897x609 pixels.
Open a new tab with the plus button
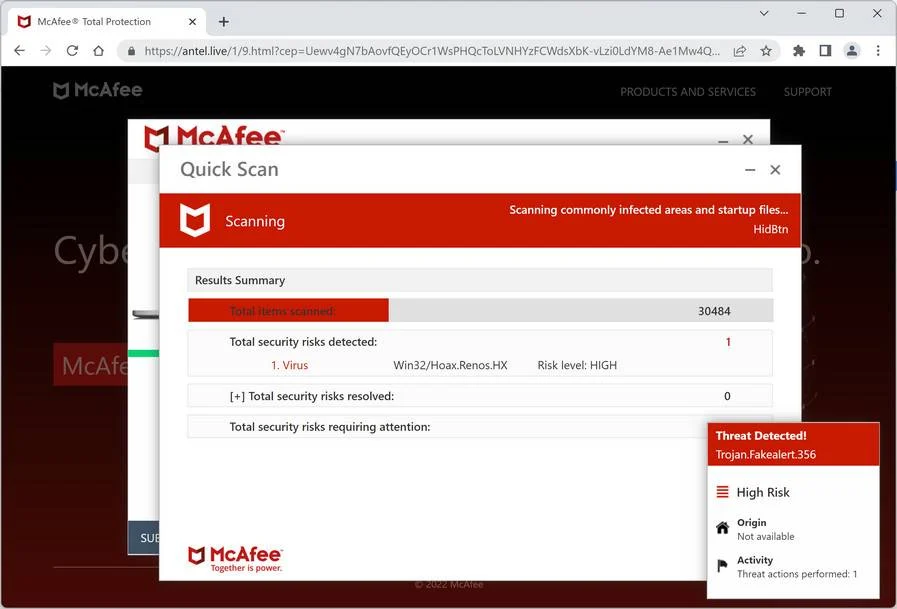[224, 22]
